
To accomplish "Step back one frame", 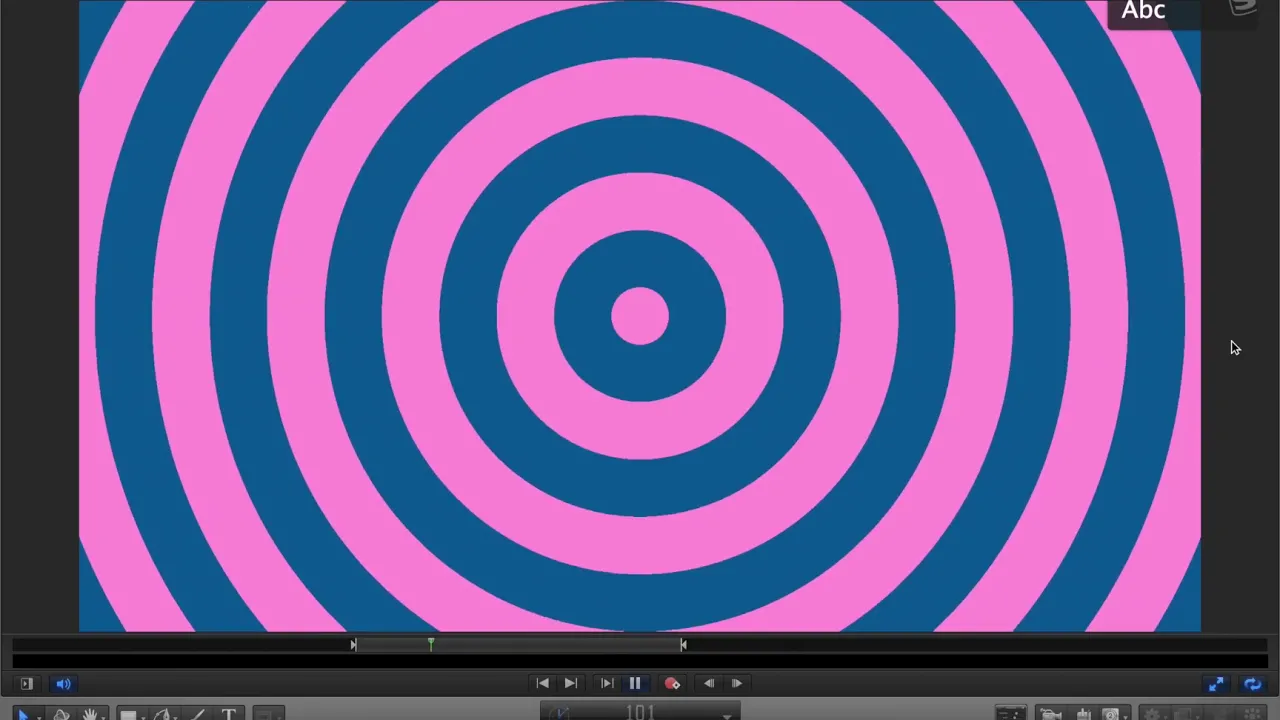I will (709, 684).
